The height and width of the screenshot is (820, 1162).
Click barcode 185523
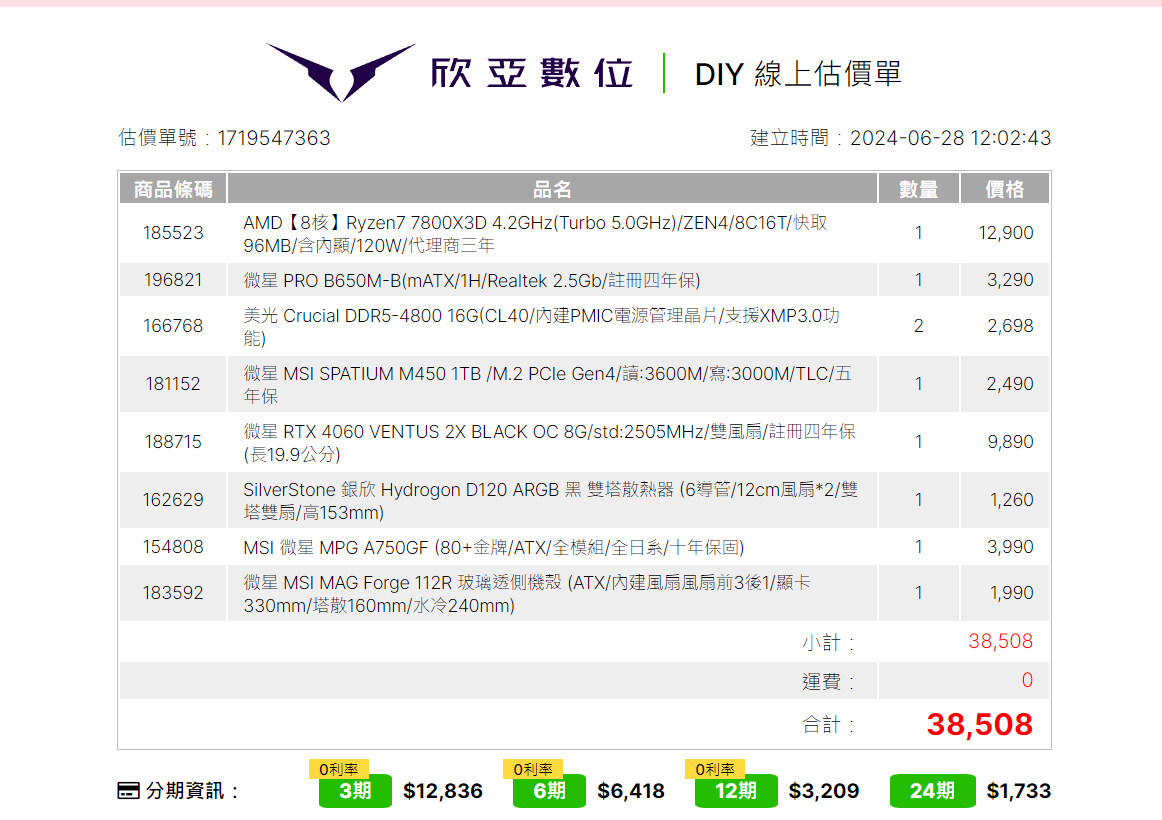173,233
